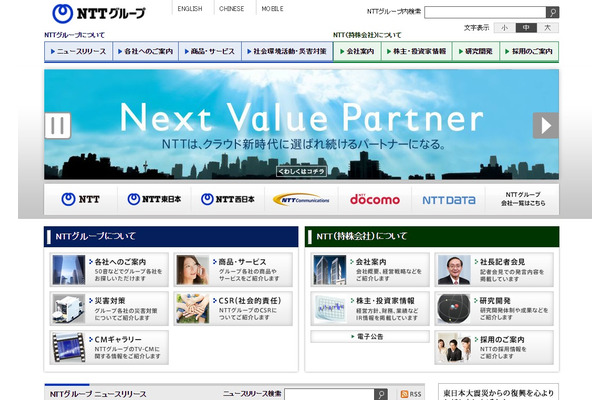Open the RSS feed icon

coord(412,394)
